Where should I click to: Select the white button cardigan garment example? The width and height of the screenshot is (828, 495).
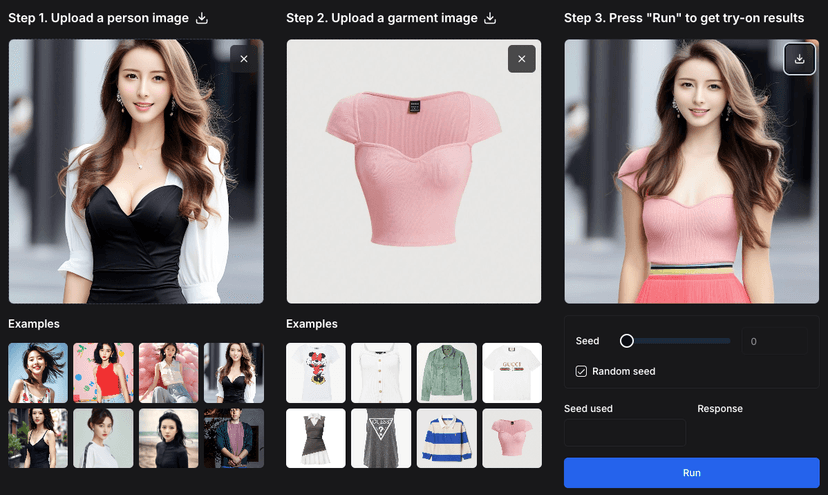click(x=381, y=372)
